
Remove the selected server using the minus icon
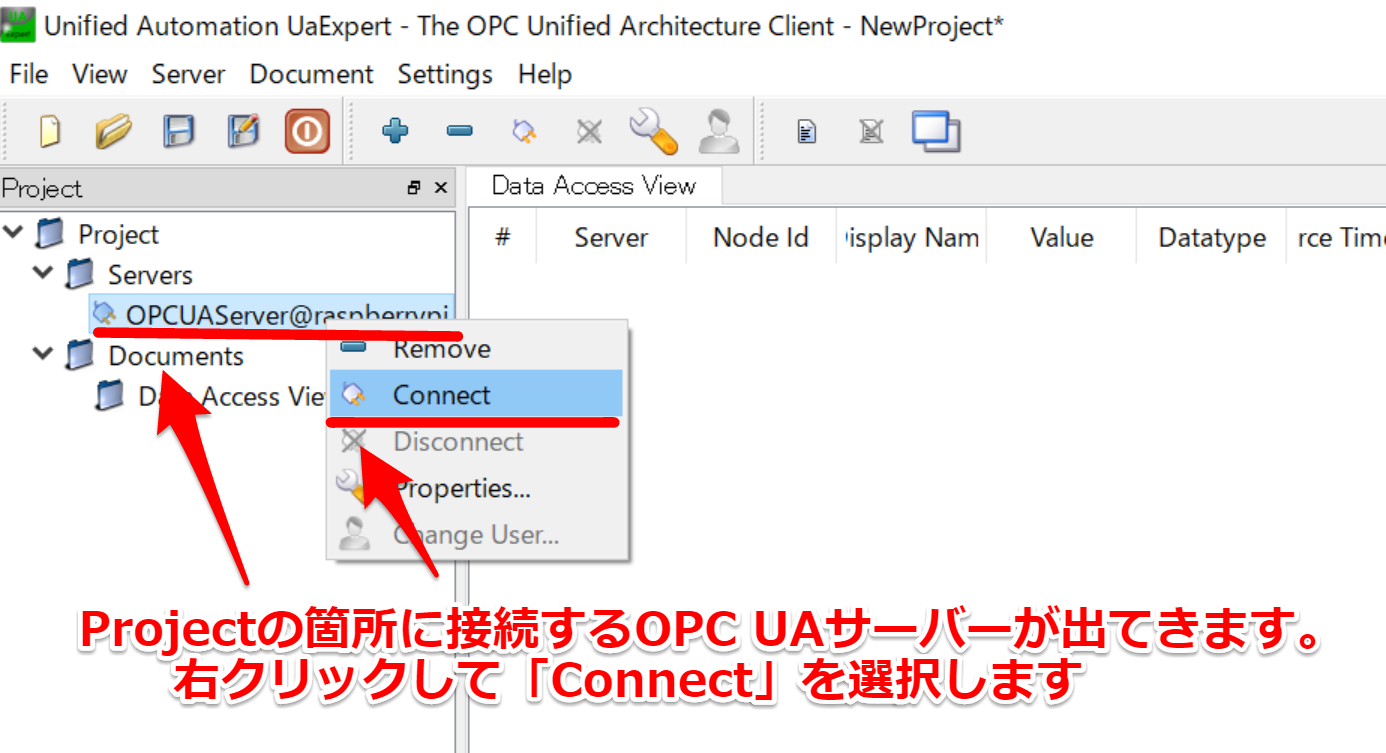pos(458,130)
